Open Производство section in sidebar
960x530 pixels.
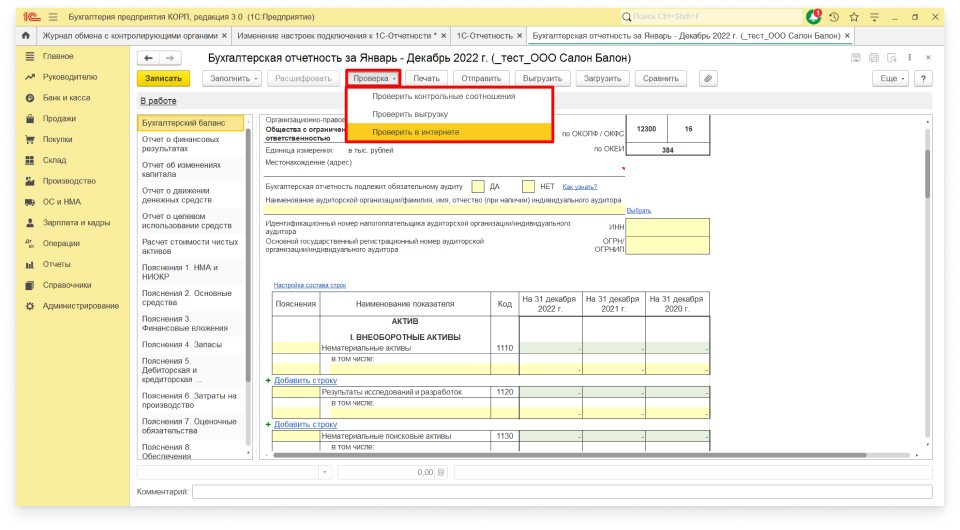69,181
